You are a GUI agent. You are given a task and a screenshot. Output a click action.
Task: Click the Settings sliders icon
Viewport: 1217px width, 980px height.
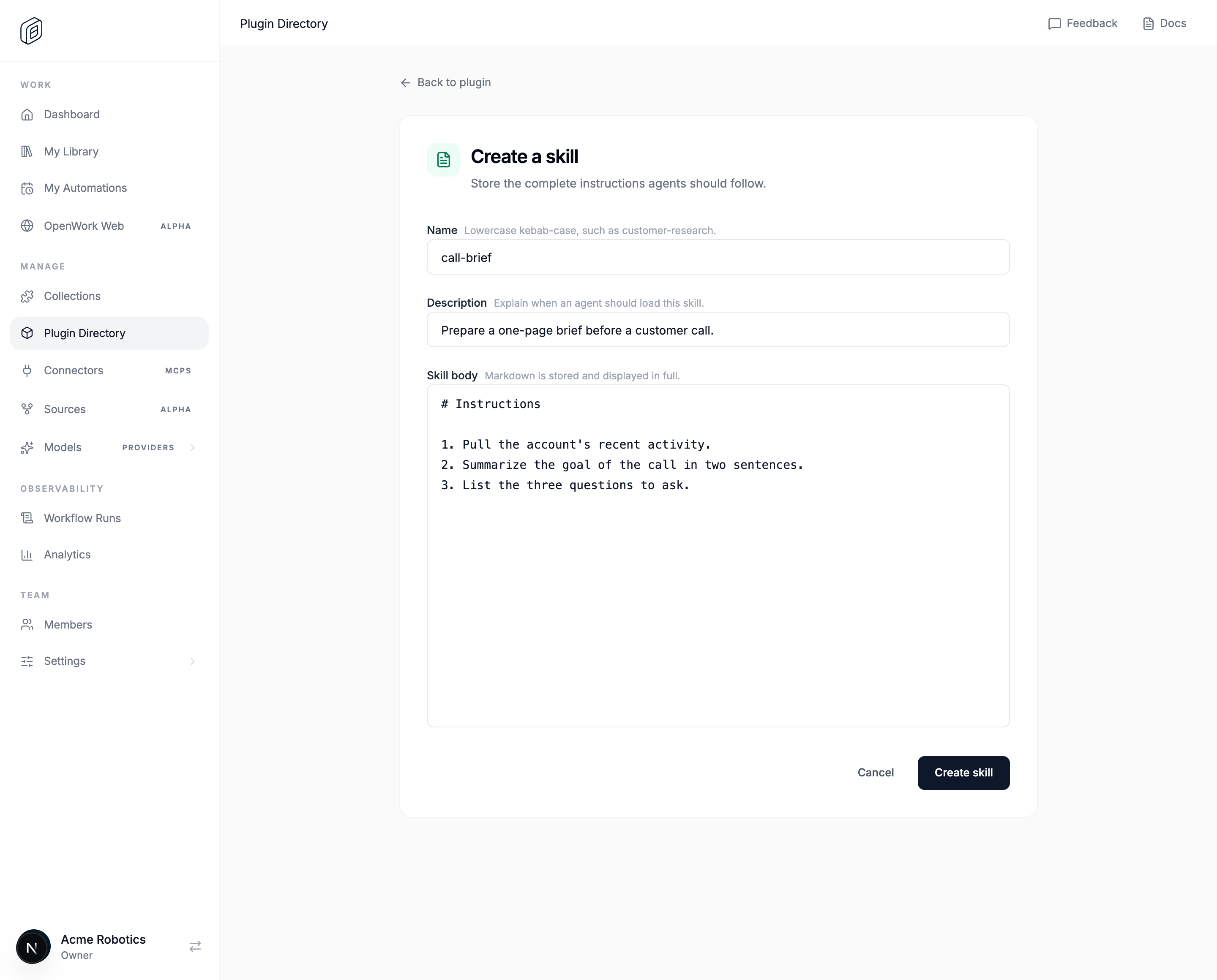coord(27,661)
